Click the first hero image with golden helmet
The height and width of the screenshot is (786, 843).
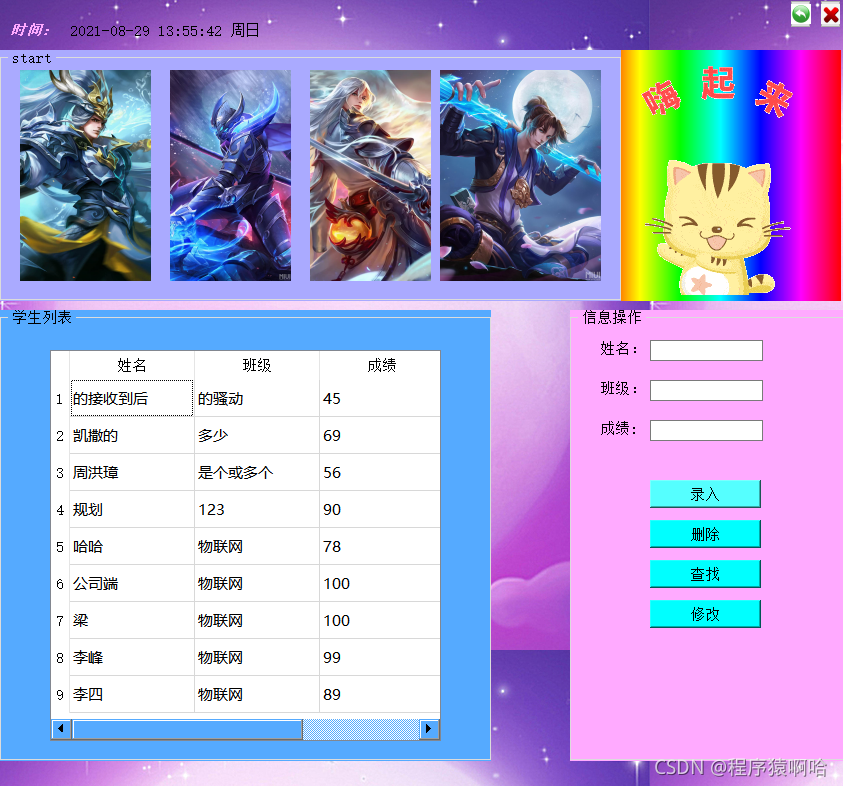click(x=85, y=175)
